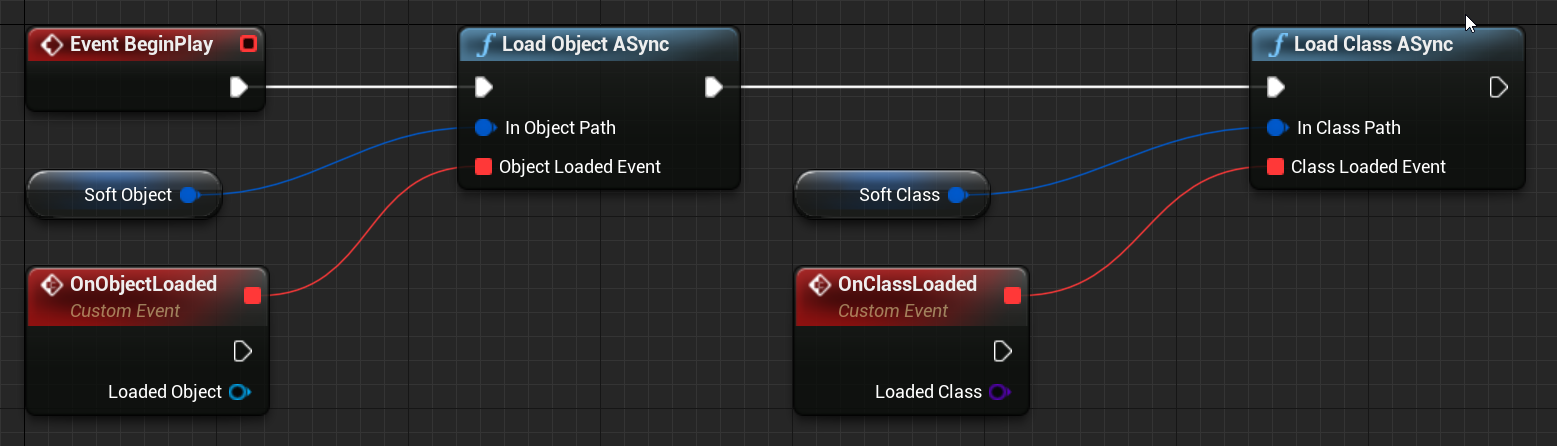Click the Loaded Object output pin
1557x446 pixels.
pyautogui.click(x=239, y=392)
